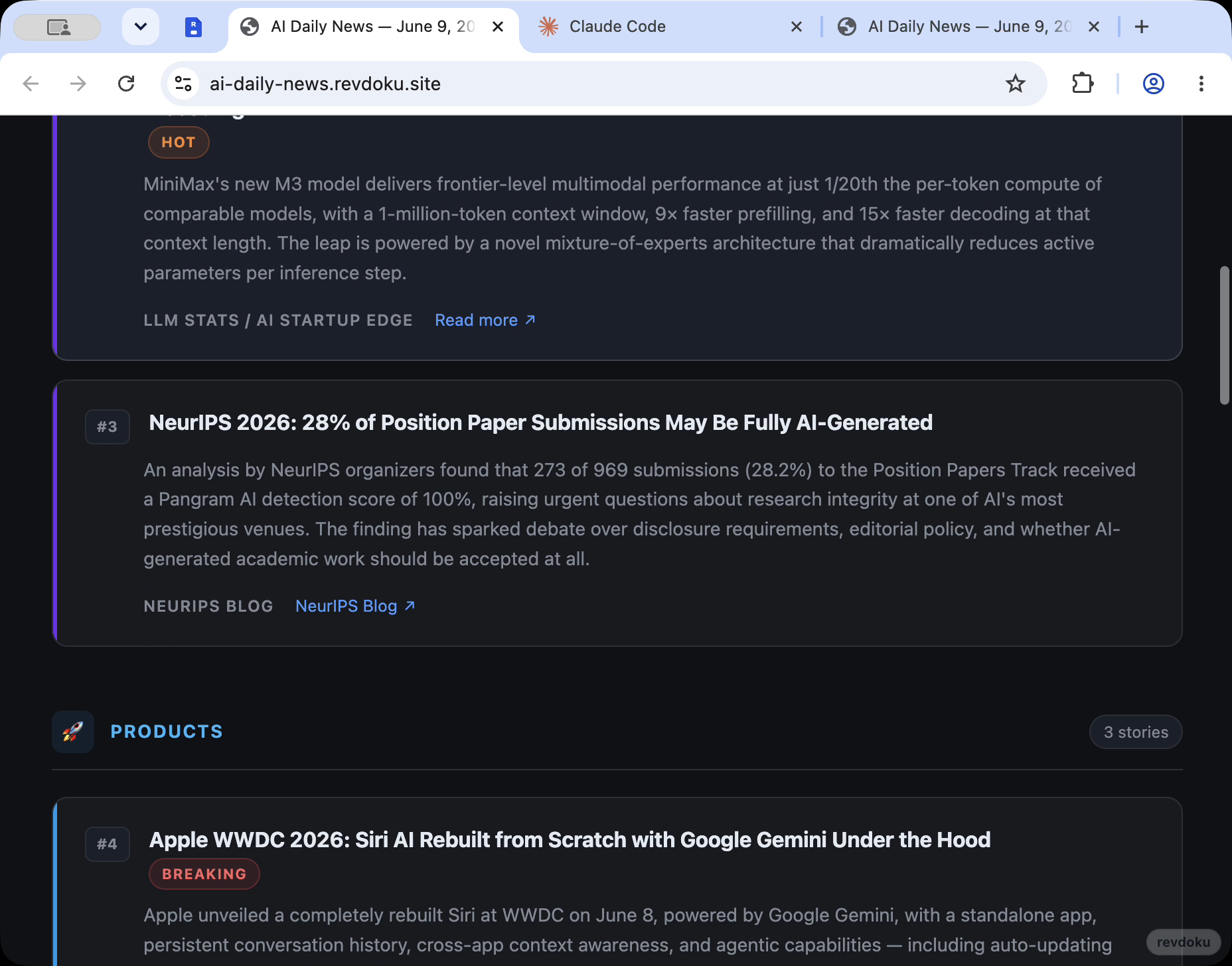
Task: Click the Apple WWDC 2026 story headline
Action: coord(570,840)
